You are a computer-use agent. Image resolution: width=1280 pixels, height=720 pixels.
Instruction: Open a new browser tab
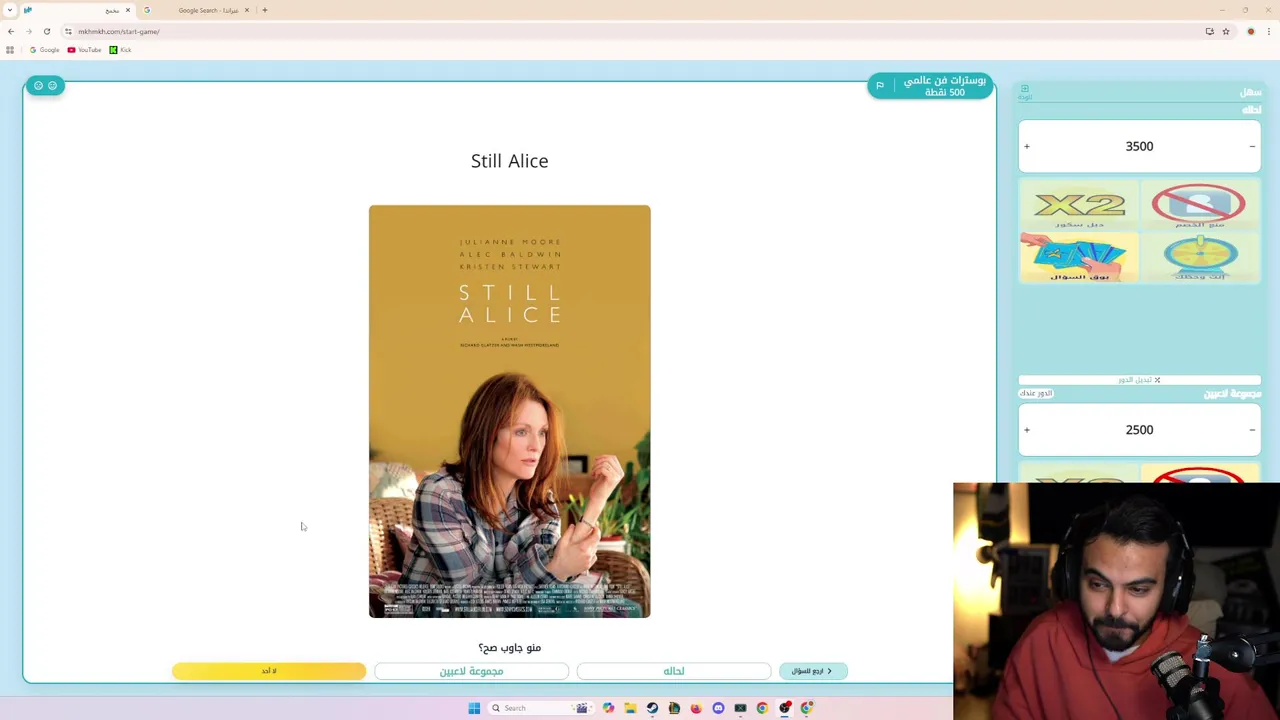point(264,10)
